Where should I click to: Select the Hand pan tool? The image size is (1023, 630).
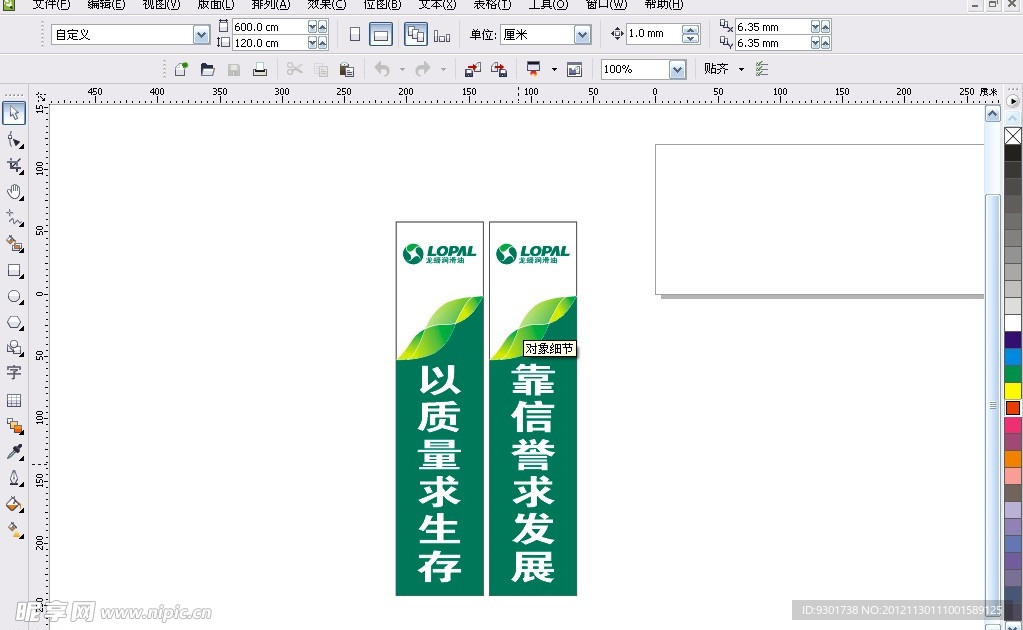(x=14, y=192)
